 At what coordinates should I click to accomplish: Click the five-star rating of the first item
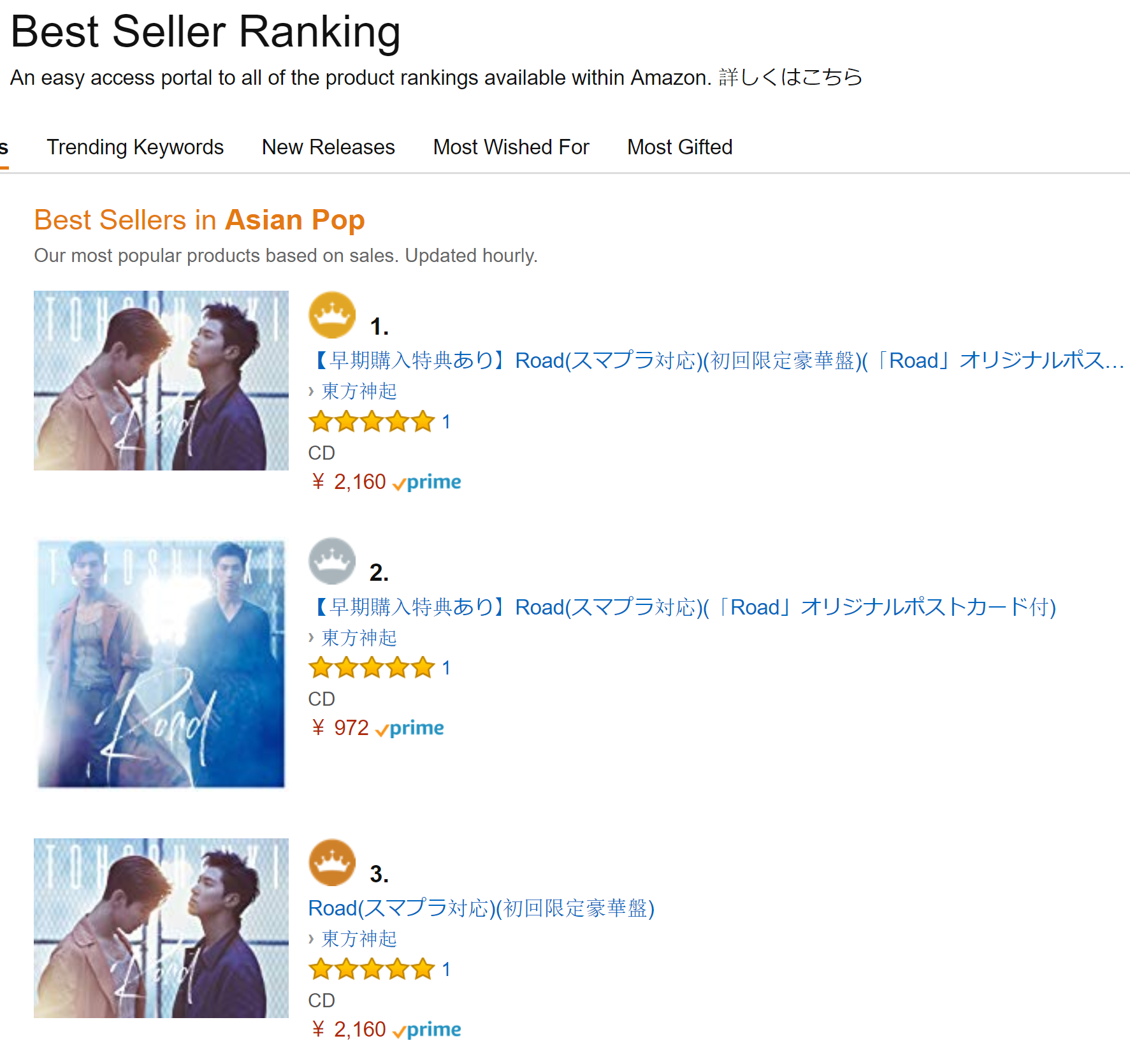[x=372, y=422]
